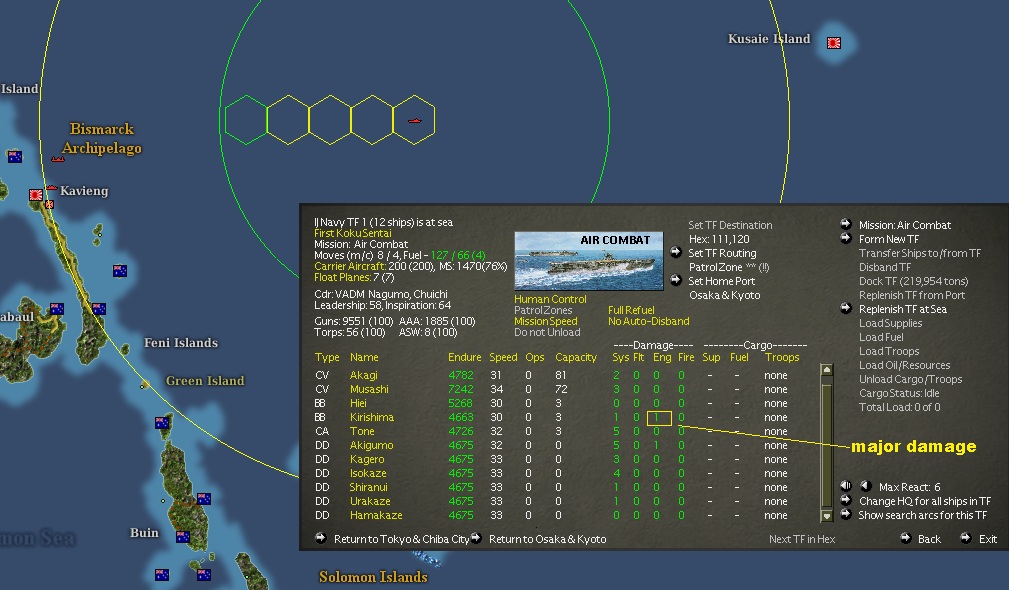Screen dimensions: 1009x590
Task: Open battleship Hiei details
Action: [358, 403]
